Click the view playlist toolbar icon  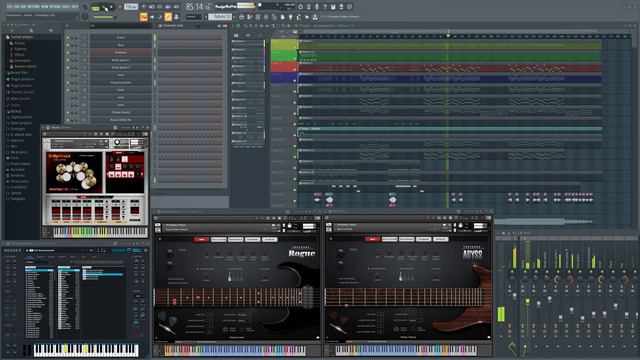[241, 17]
